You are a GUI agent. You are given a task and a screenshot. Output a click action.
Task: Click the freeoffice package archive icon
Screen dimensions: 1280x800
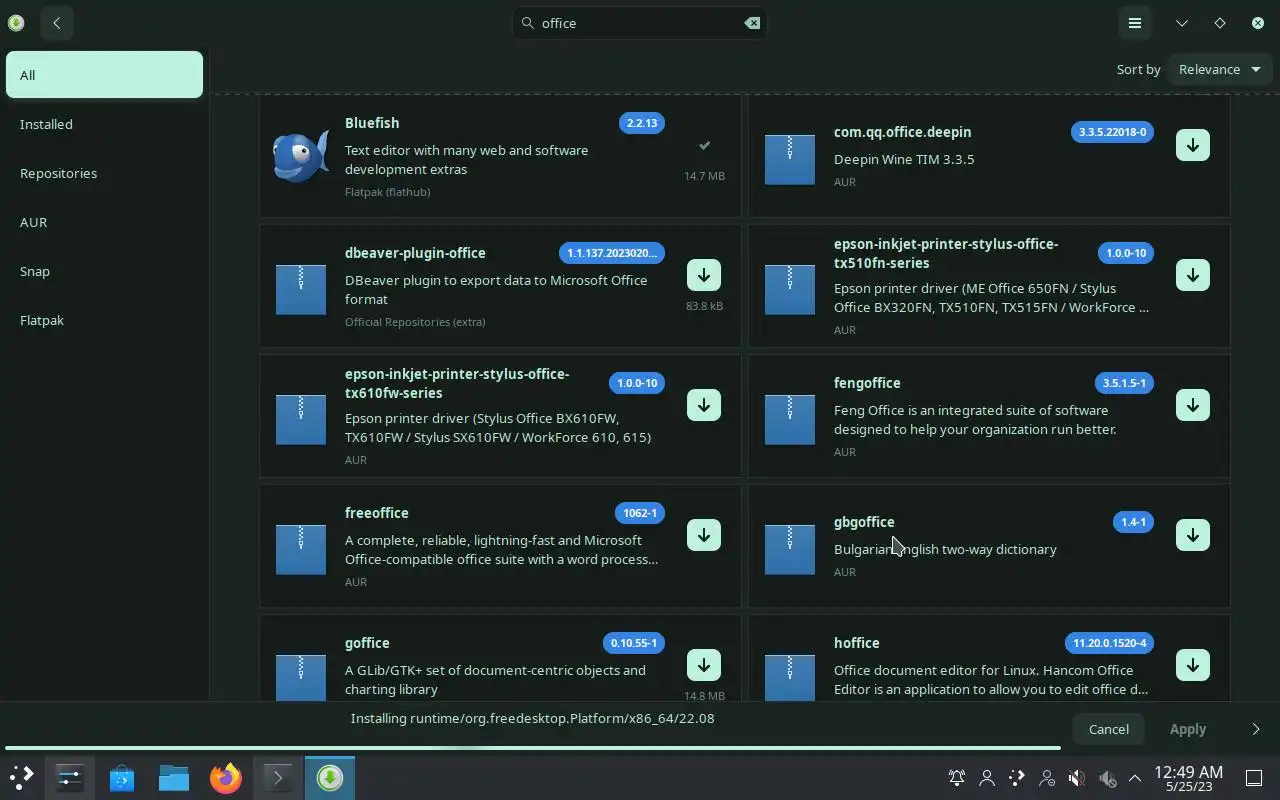pos(301,549)
